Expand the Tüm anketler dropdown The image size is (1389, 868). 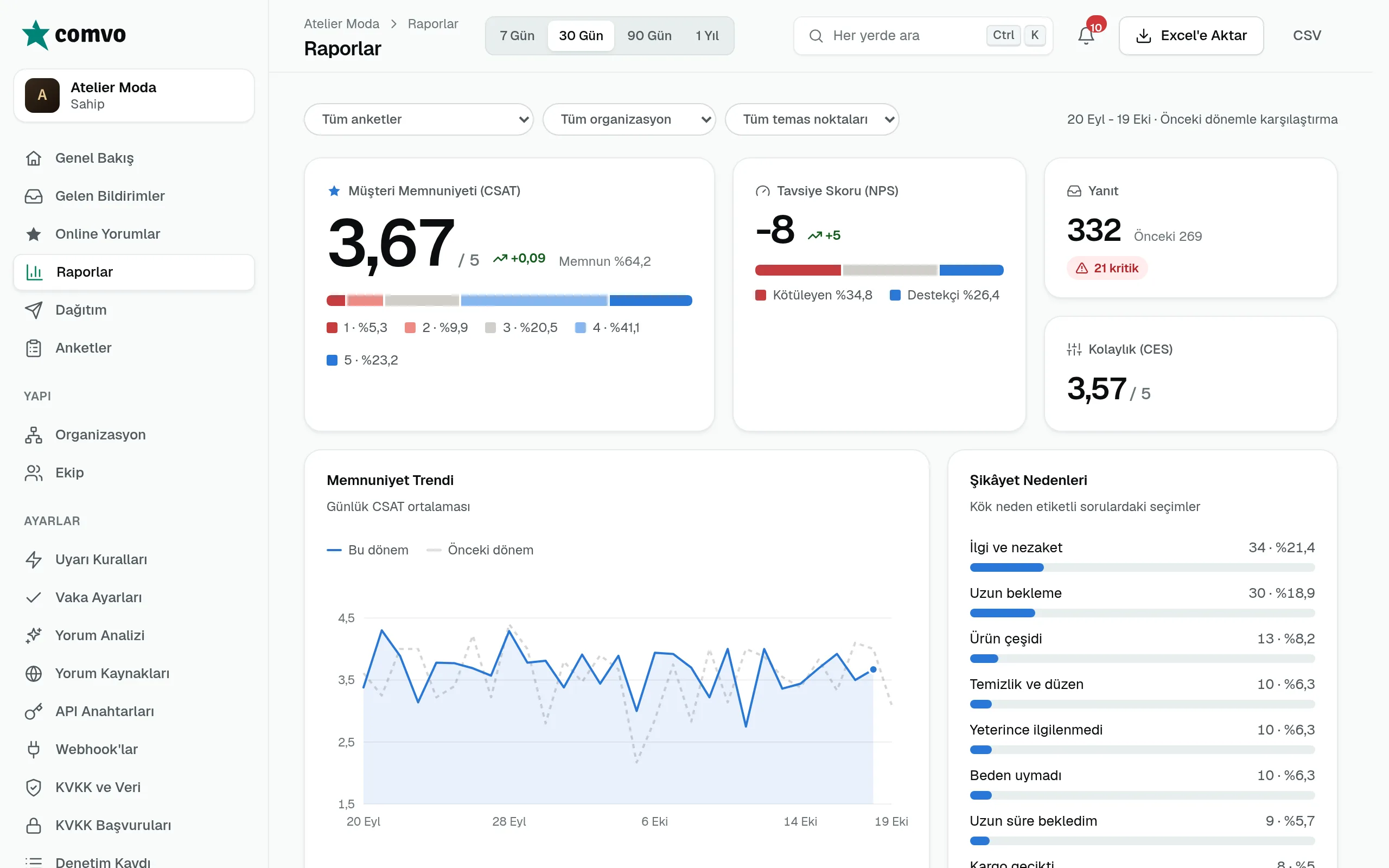pos(418,119)
